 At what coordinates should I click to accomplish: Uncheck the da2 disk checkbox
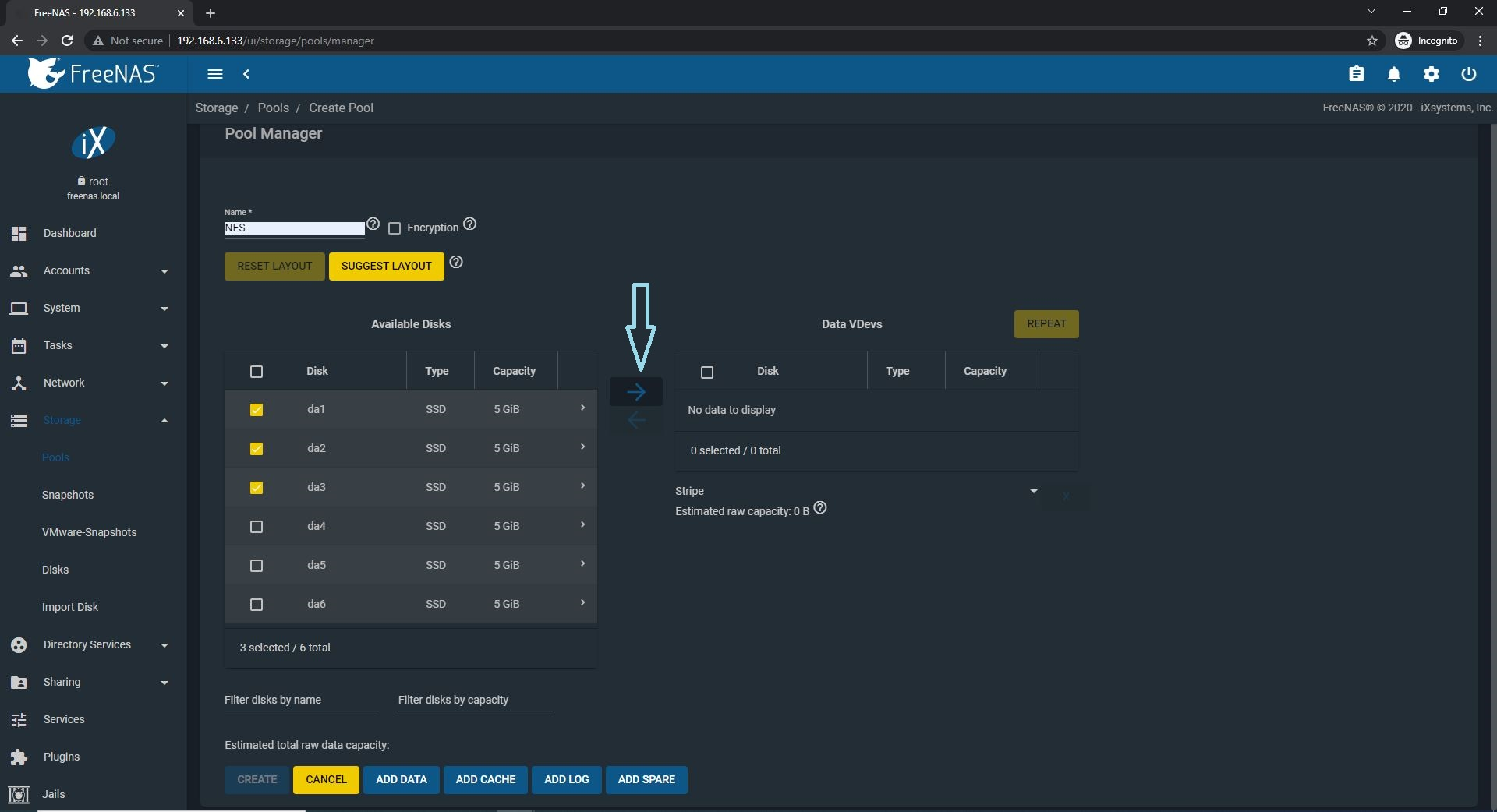(257, 449)
